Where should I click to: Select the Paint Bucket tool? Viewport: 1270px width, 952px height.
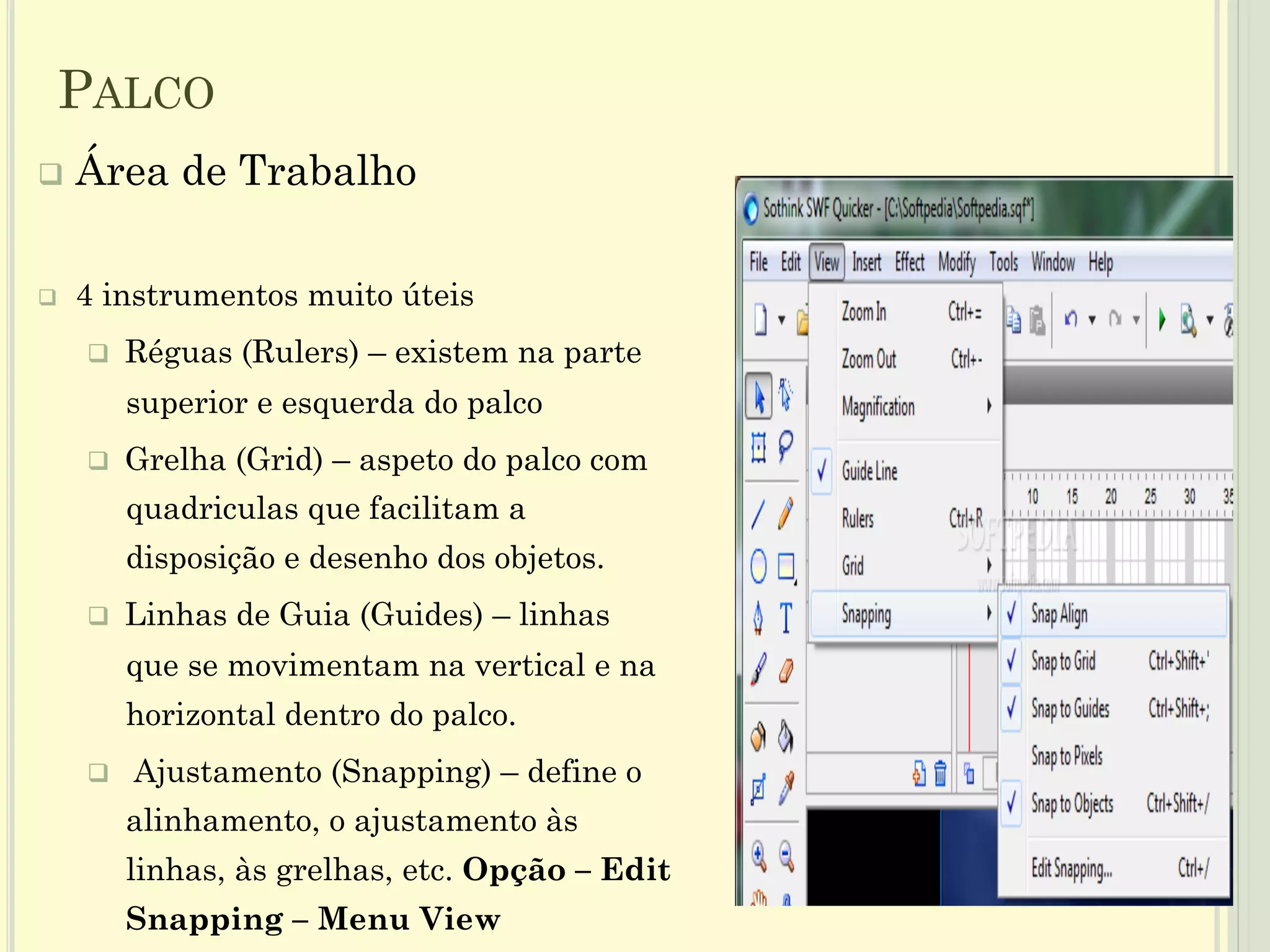tap(786, 736)
